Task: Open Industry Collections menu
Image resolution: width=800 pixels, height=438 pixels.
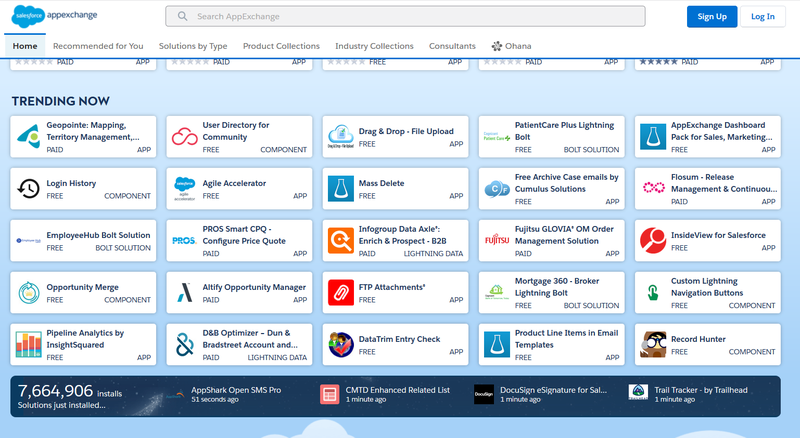Action: pyautogui.click(x=374, y=46)
